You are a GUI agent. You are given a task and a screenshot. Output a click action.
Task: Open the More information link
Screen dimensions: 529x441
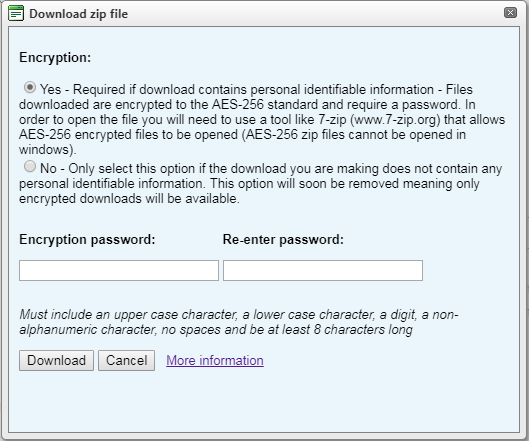[x=215, y=360]
